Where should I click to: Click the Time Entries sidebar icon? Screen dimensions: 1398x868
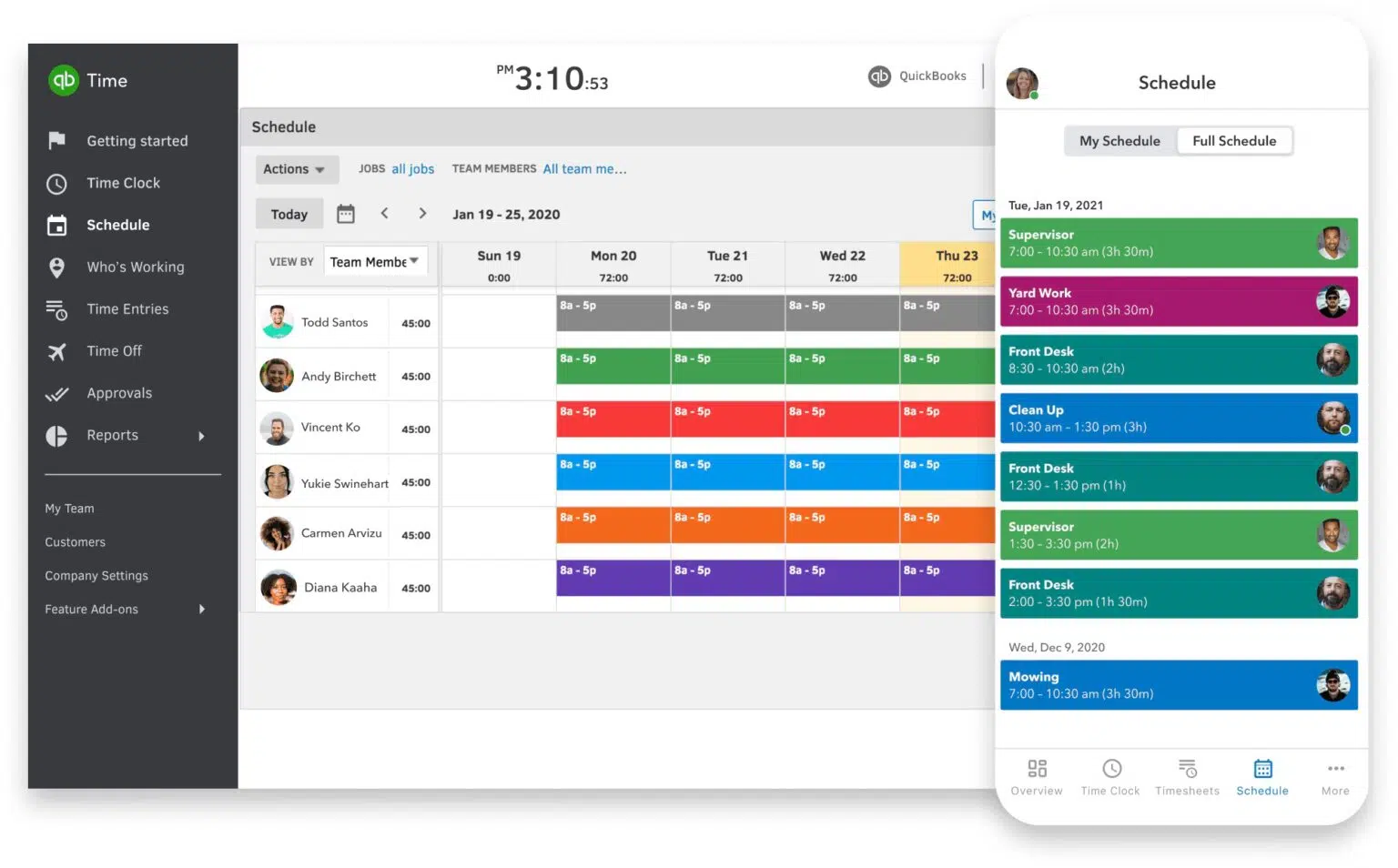tap(56, 309)
